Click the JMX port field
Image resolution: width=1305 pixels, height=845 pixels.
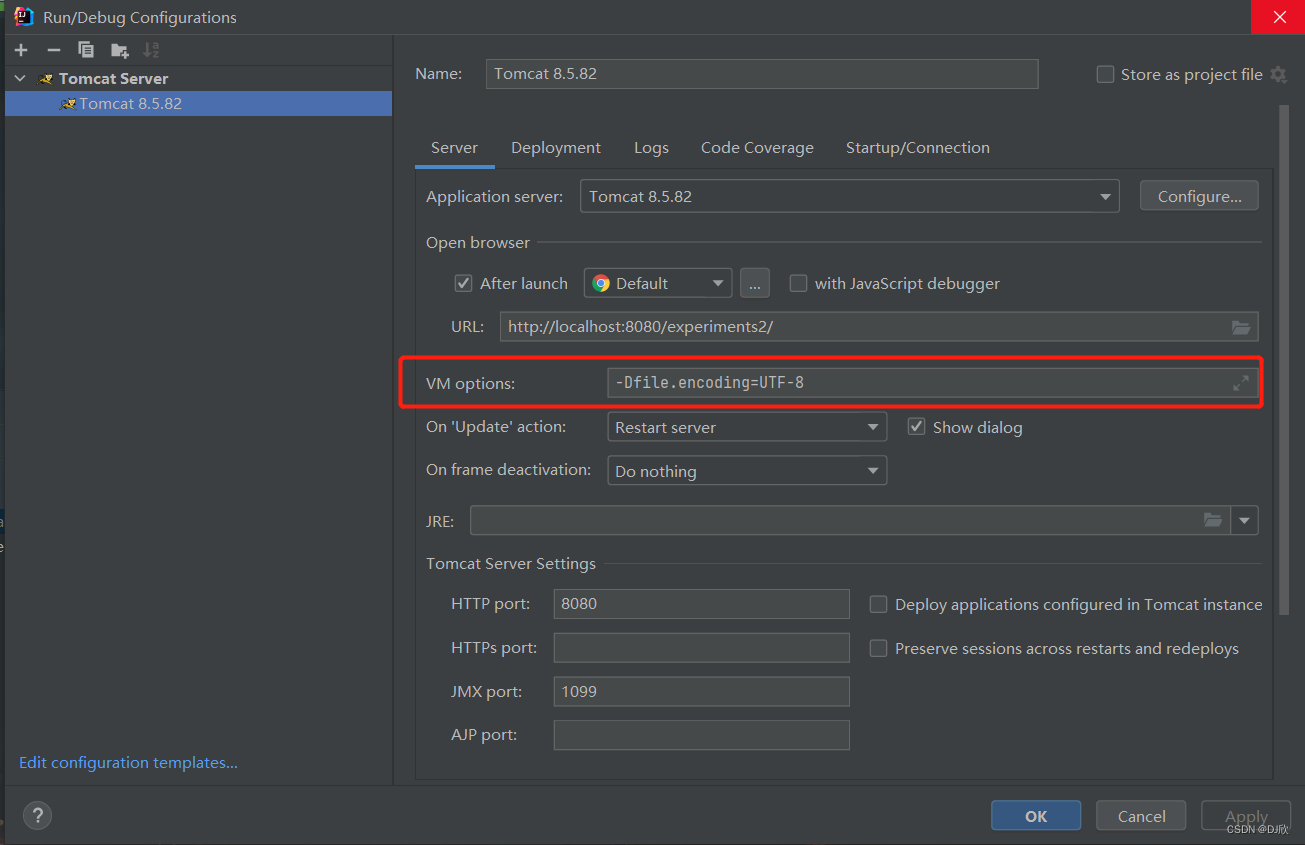click(701, 691)
